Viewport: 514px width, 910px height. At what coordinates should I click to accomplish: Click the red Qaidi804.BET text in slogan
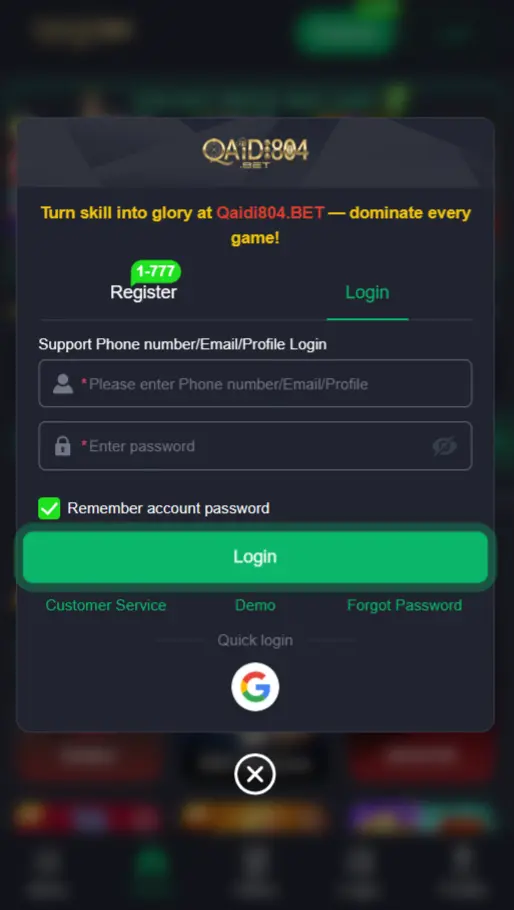point(270,213)
